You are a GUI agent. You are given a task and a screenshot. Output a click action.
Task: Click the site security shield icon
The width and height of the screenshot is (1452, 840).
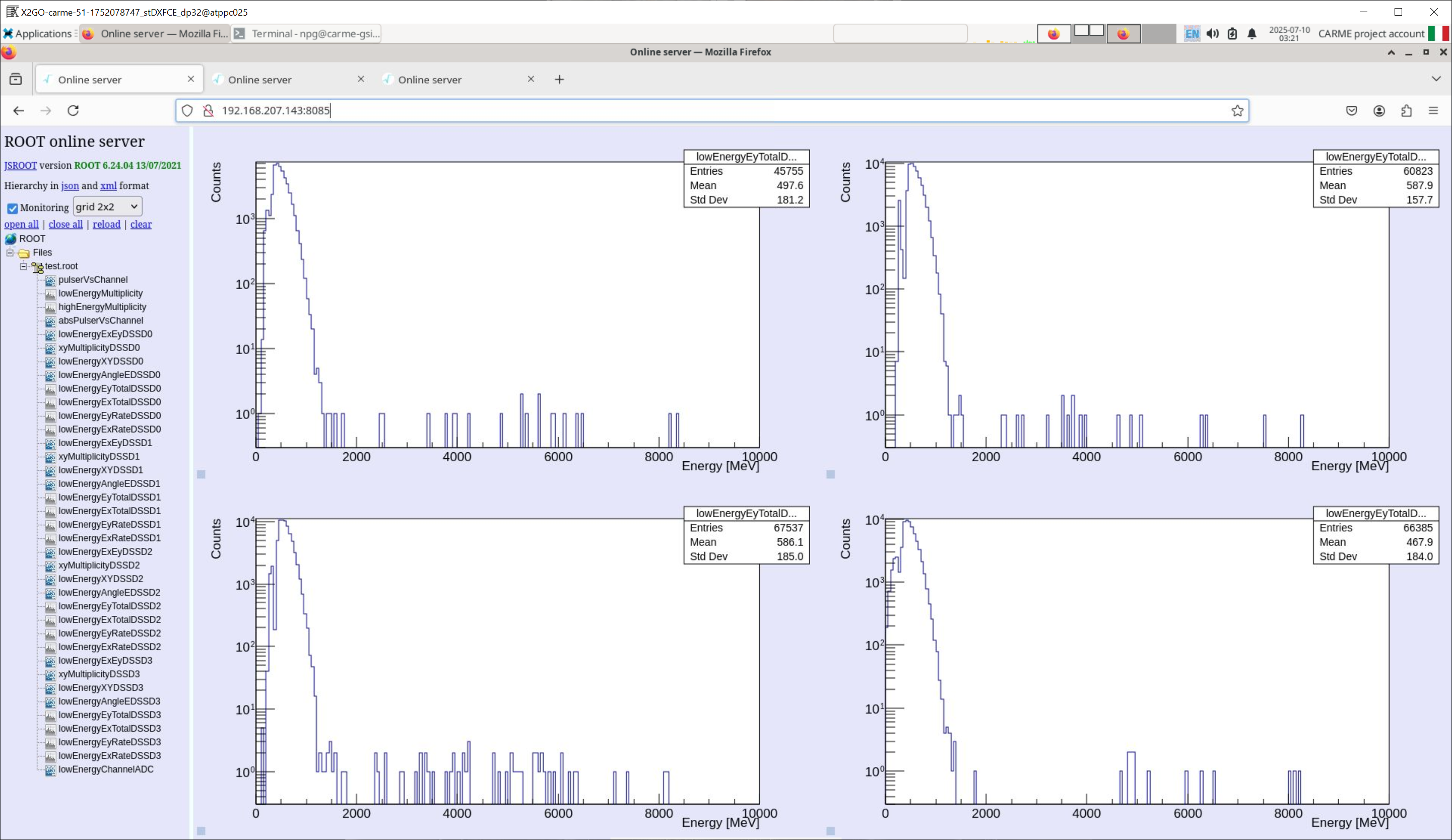point(187,111)
